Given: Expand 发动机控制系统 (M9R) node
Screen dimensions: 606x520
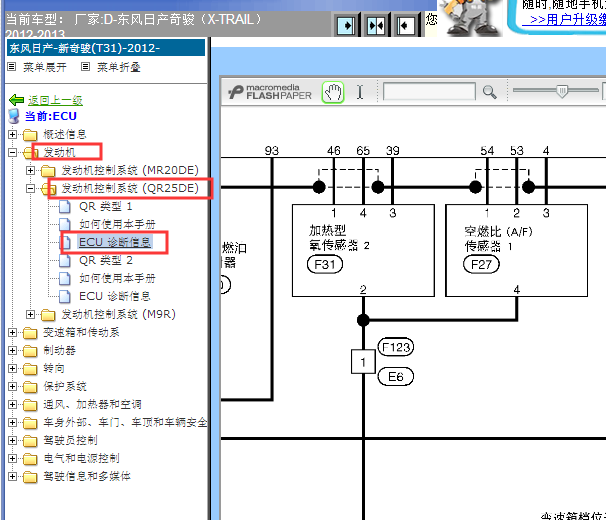Looking at the screenshot, I should coord(31,314).
